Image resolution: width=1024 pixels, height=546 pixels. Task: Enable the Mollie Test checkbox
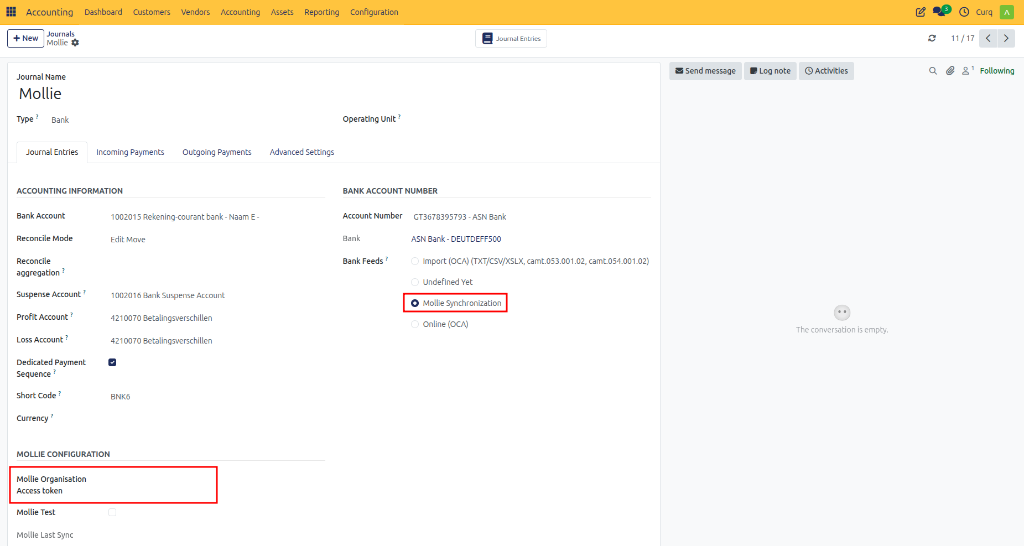click(x=112, y=513)
